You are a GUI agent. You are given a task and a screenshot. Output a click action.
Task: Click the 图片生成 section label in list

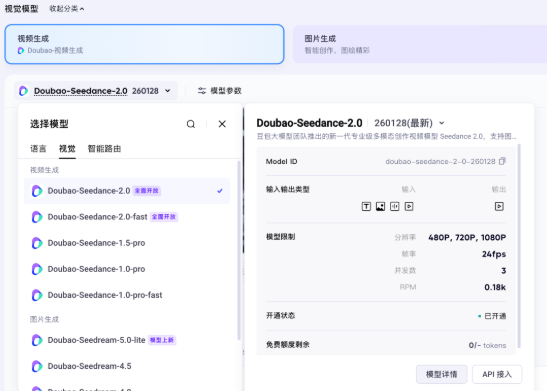point(44,319)
